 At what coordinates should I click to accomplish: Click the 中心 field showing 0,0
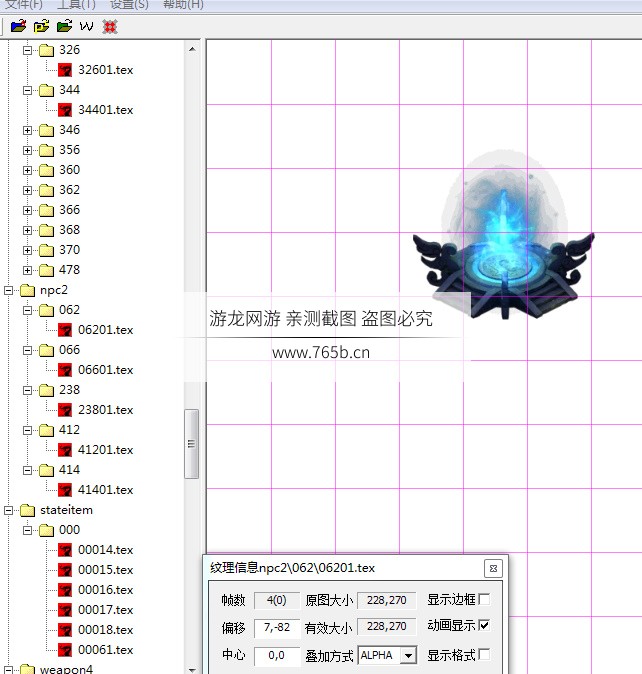pyautogui.click(x=277, y=656)
